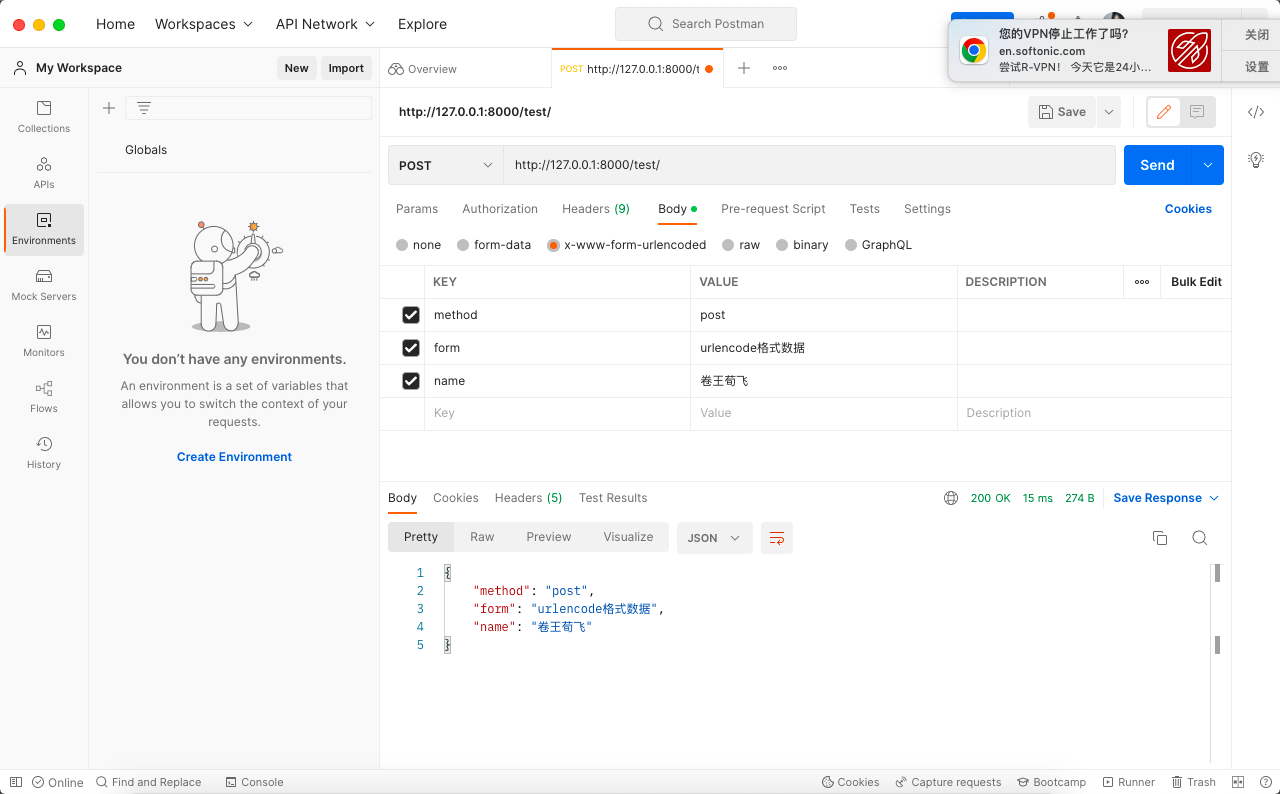The width and height of the screenshot is (1280, 794).
Task: Open the response Test Results tab
Action: tap(613, 498)
